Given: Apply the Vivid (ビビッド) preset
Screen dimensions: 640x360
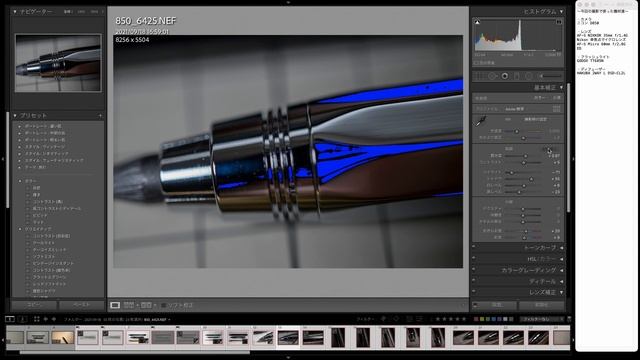Looking at the screenshot, I should [40, 215].
